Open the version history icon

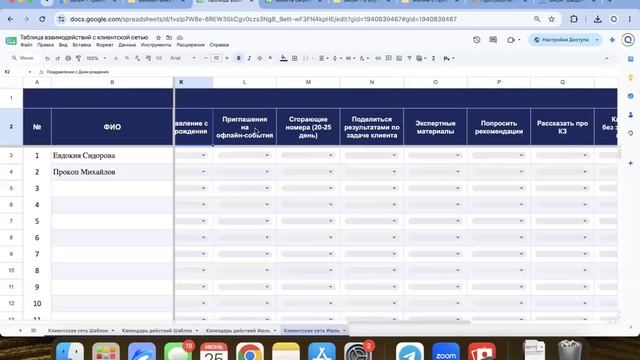point(477,40)
